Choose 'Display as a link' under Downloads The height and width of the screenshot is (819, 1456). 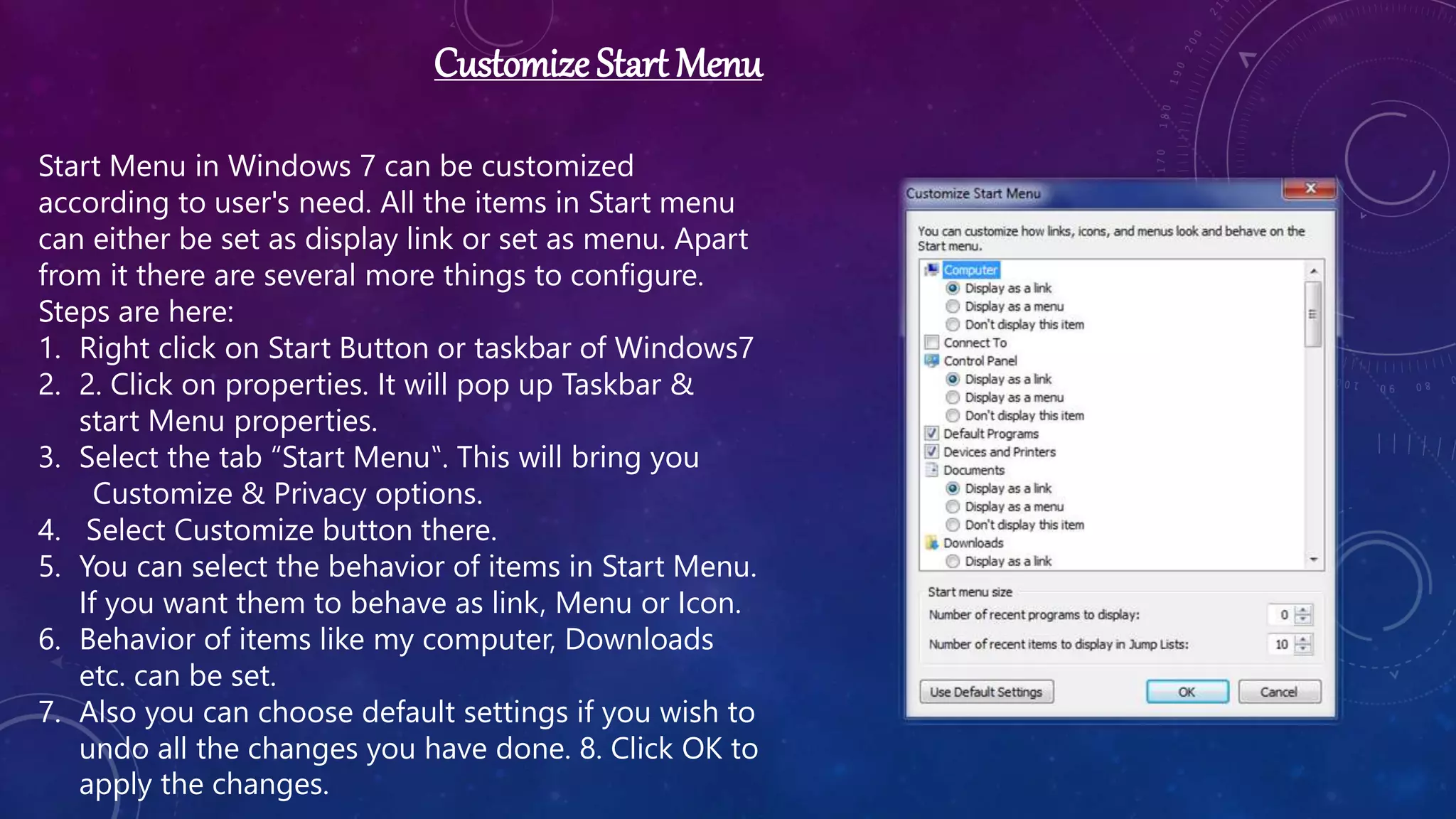tap(953, 562)
